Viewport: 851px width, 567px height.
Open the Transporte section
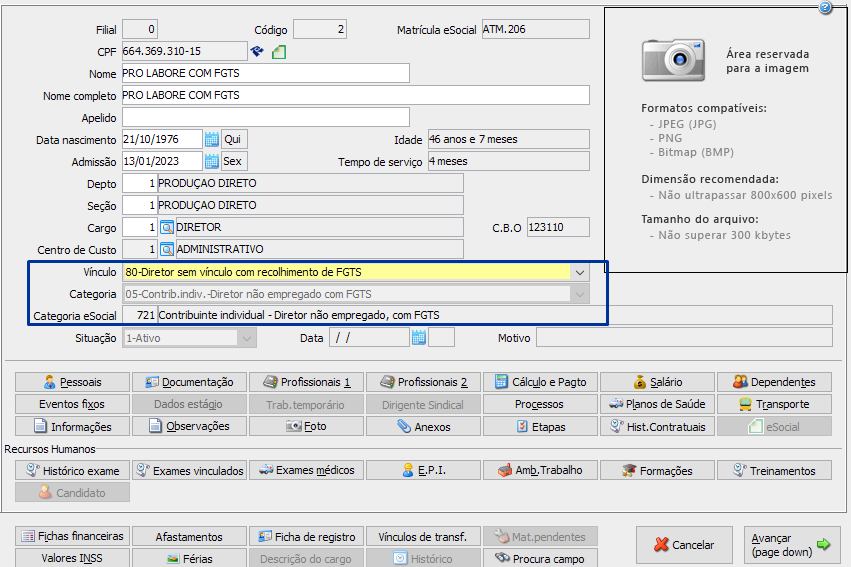pos(774,404)
